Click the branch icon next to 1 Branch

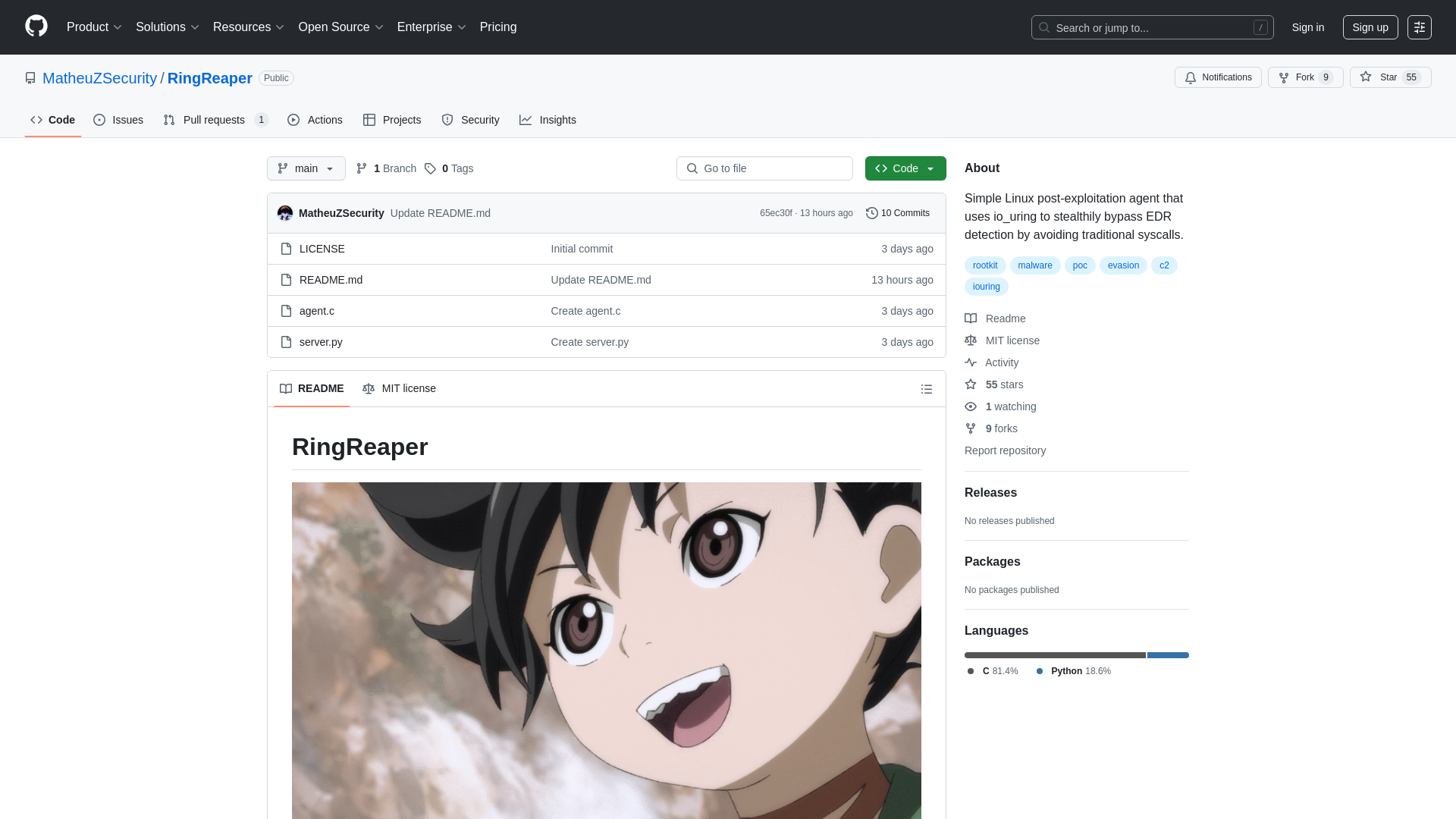pyautogui.click(x=362, y=168)
